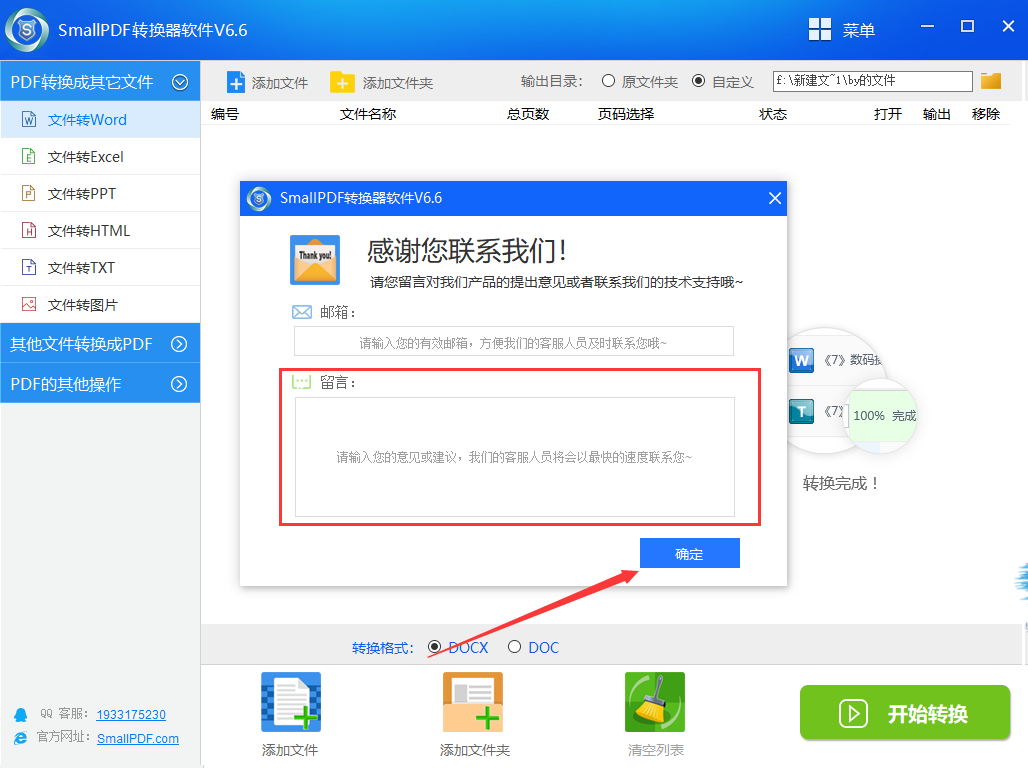Click the 添加文件夹 toolbar text button
1028x768 pixels.
click(x=398, y=83)
